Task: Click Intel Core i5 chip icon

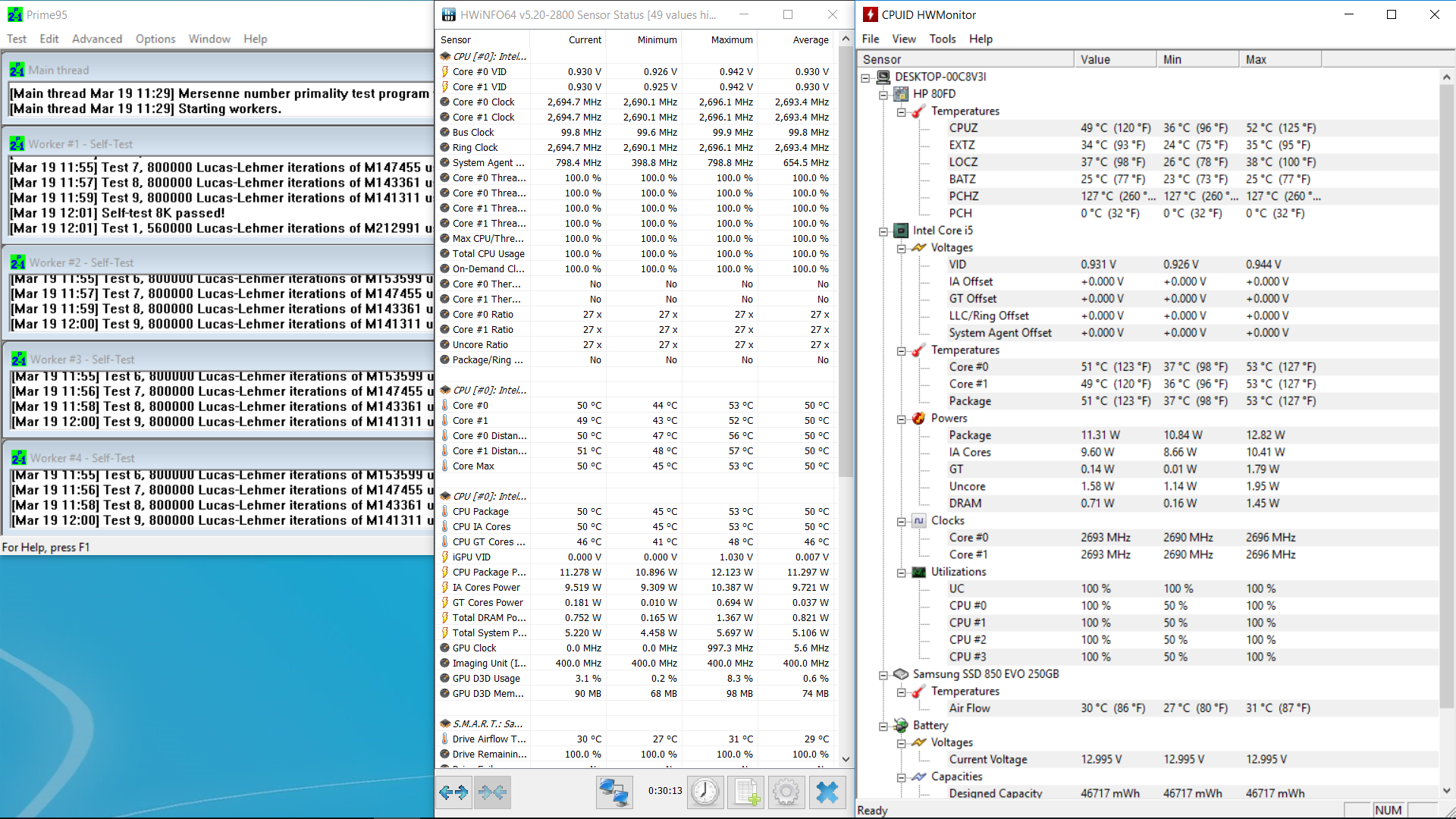Action: click(901, 231)
